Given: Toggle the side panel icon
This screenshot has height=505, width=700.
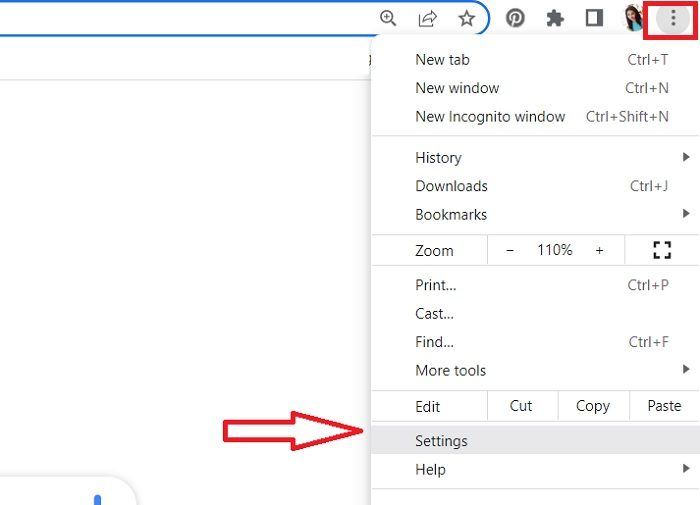Looking at the screenshot, I should (x=594, y=18).
